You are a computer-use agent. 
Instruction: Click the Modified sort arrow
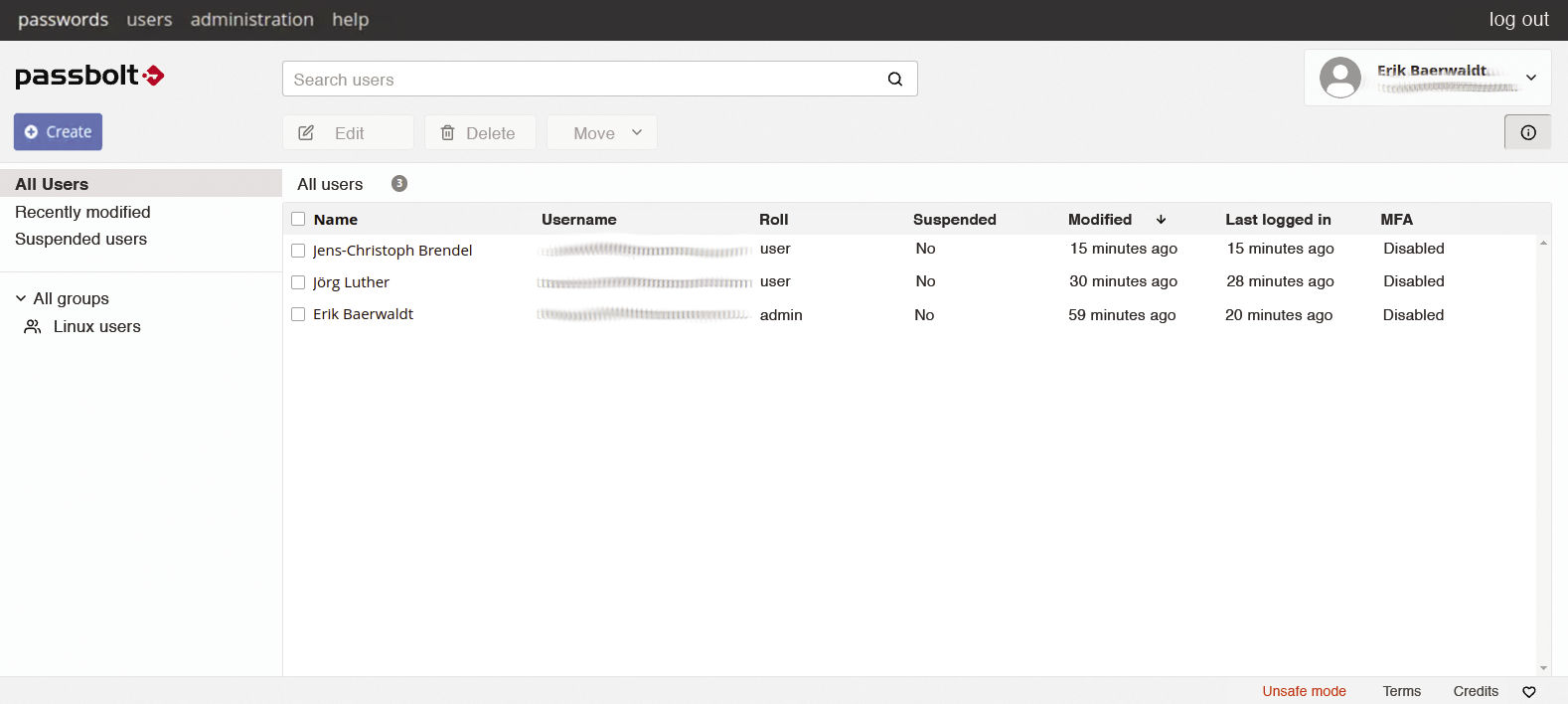click(1161, 220)
